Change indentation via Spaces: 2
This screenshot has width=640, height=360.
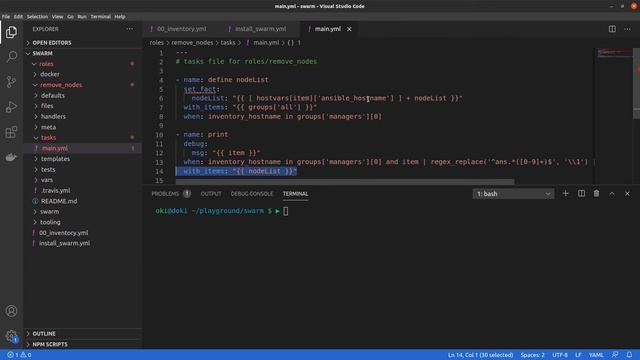pyautogui.click(x=532, y=355)
